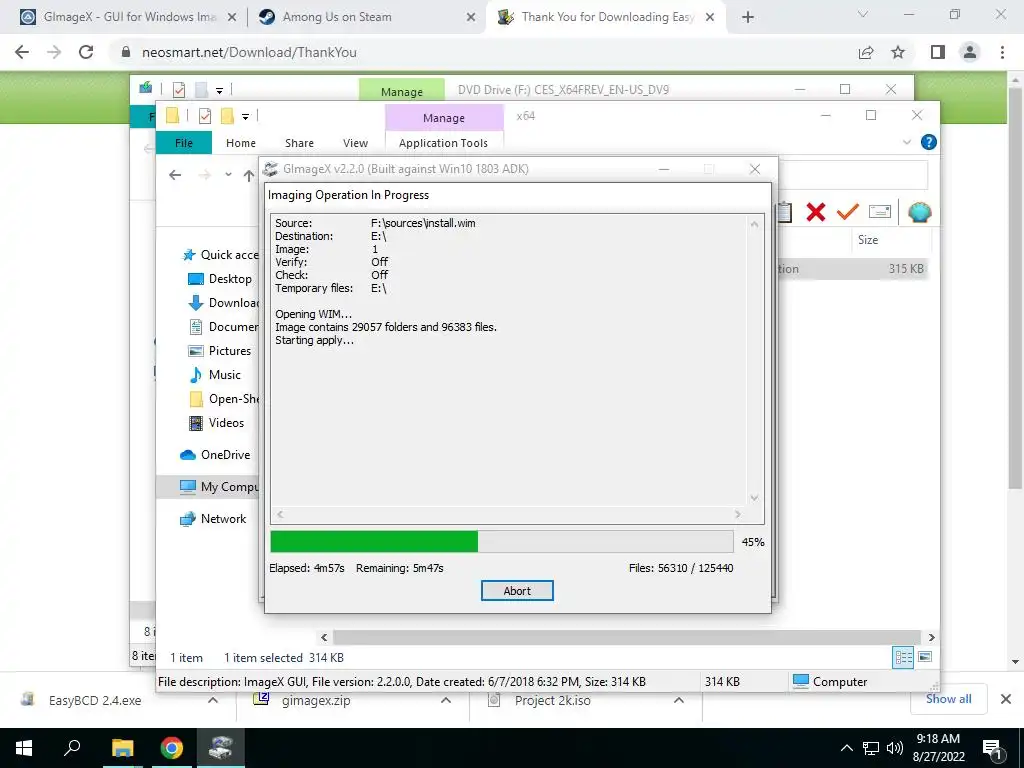
Task: Share this page icon in Chrome
Action: coord(866,52)
